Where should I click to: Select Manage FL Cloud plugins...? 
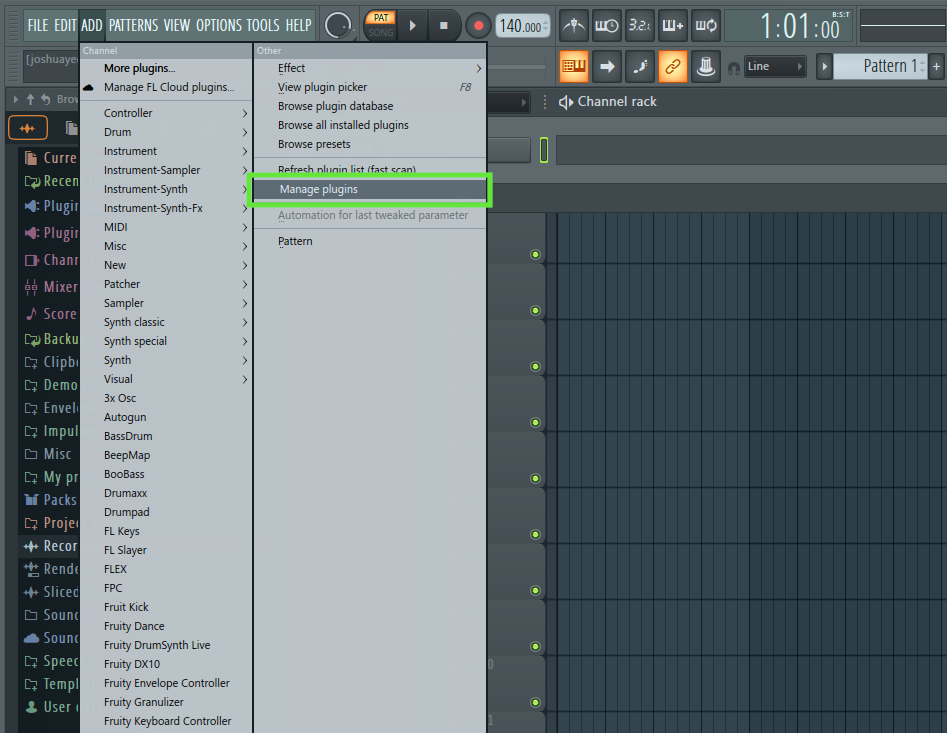[x=169, y=87]
